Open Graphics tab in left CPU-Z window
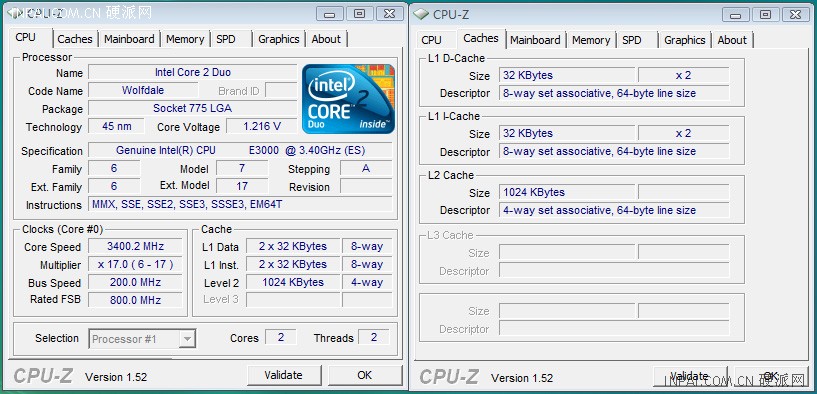This screenshot has height=394, width=817. 279,39
